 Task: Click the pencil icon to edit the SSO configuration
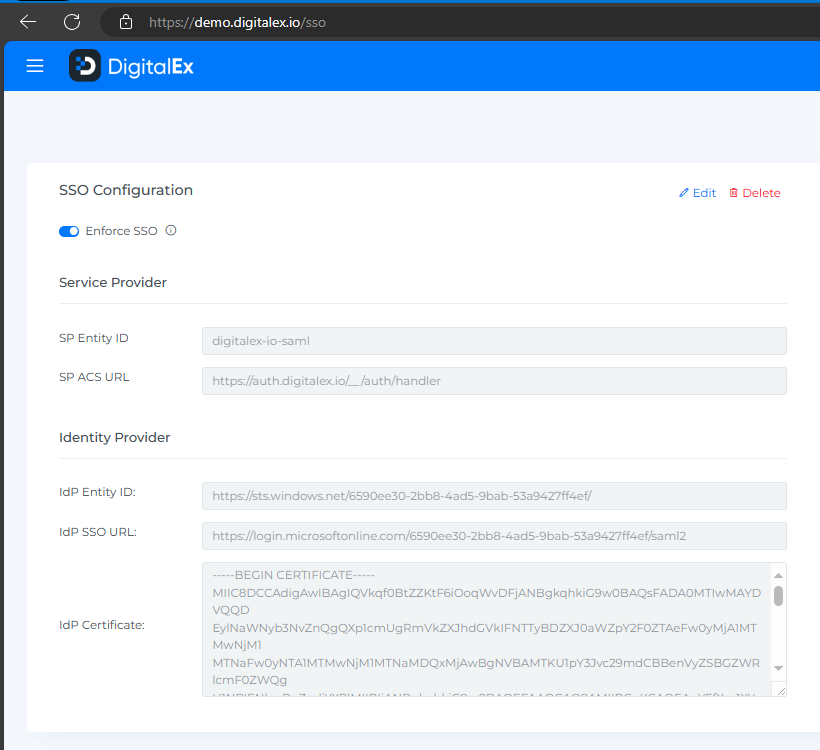pos(684,193)
